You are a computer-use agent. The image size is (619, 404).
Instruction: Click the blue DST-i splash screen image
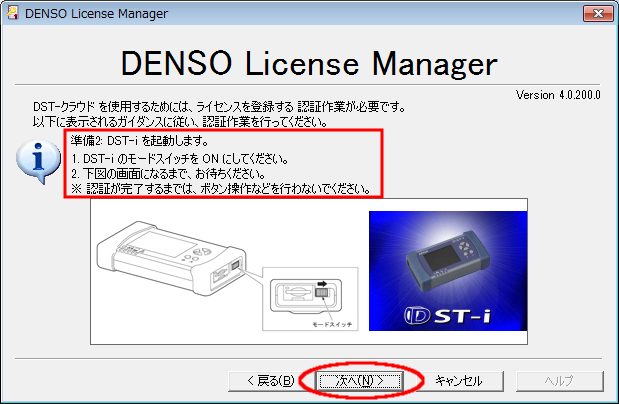pos(448,271)
